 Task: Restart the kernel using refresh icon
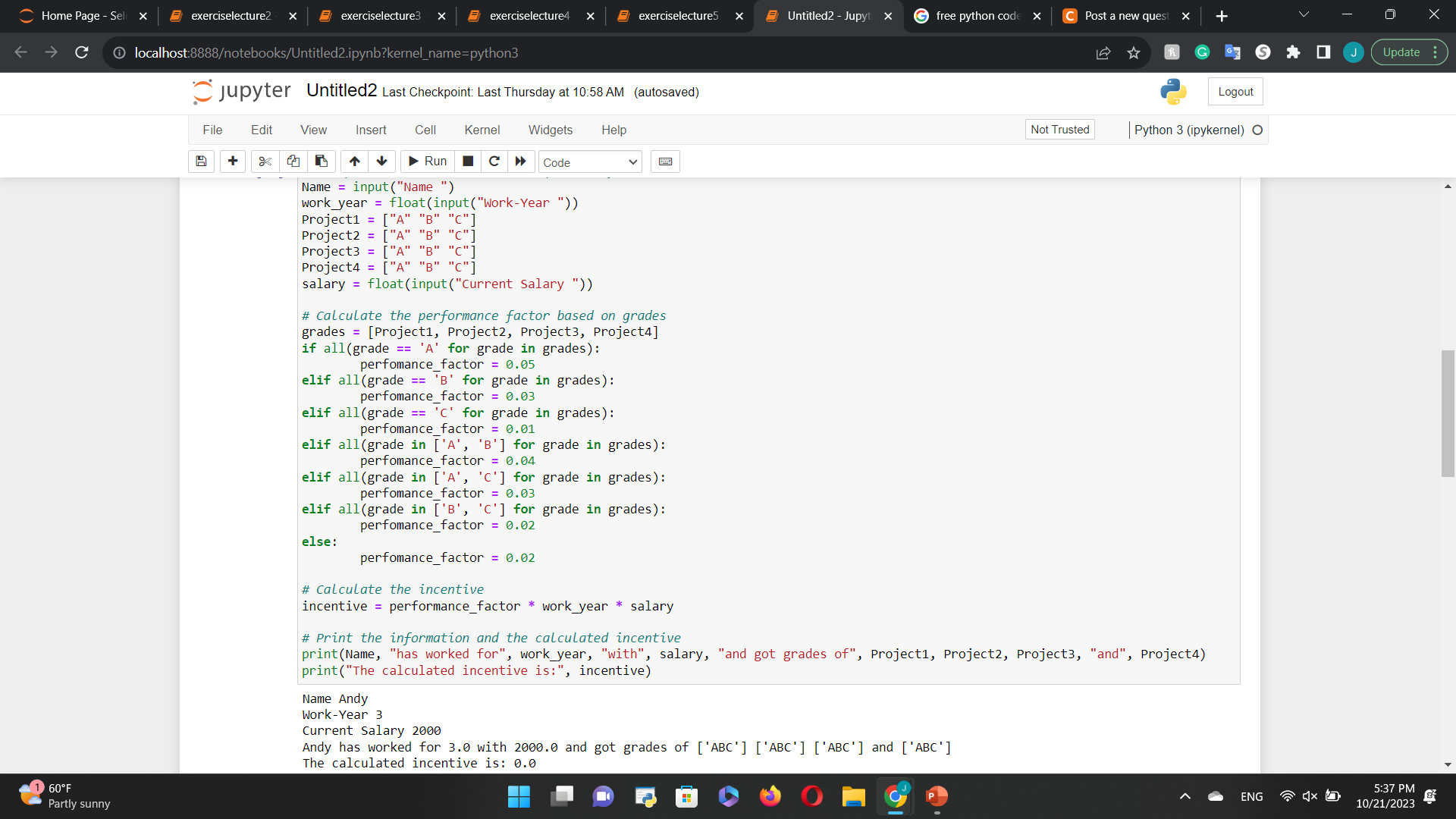pyautogui.click(x=494, y=162)
